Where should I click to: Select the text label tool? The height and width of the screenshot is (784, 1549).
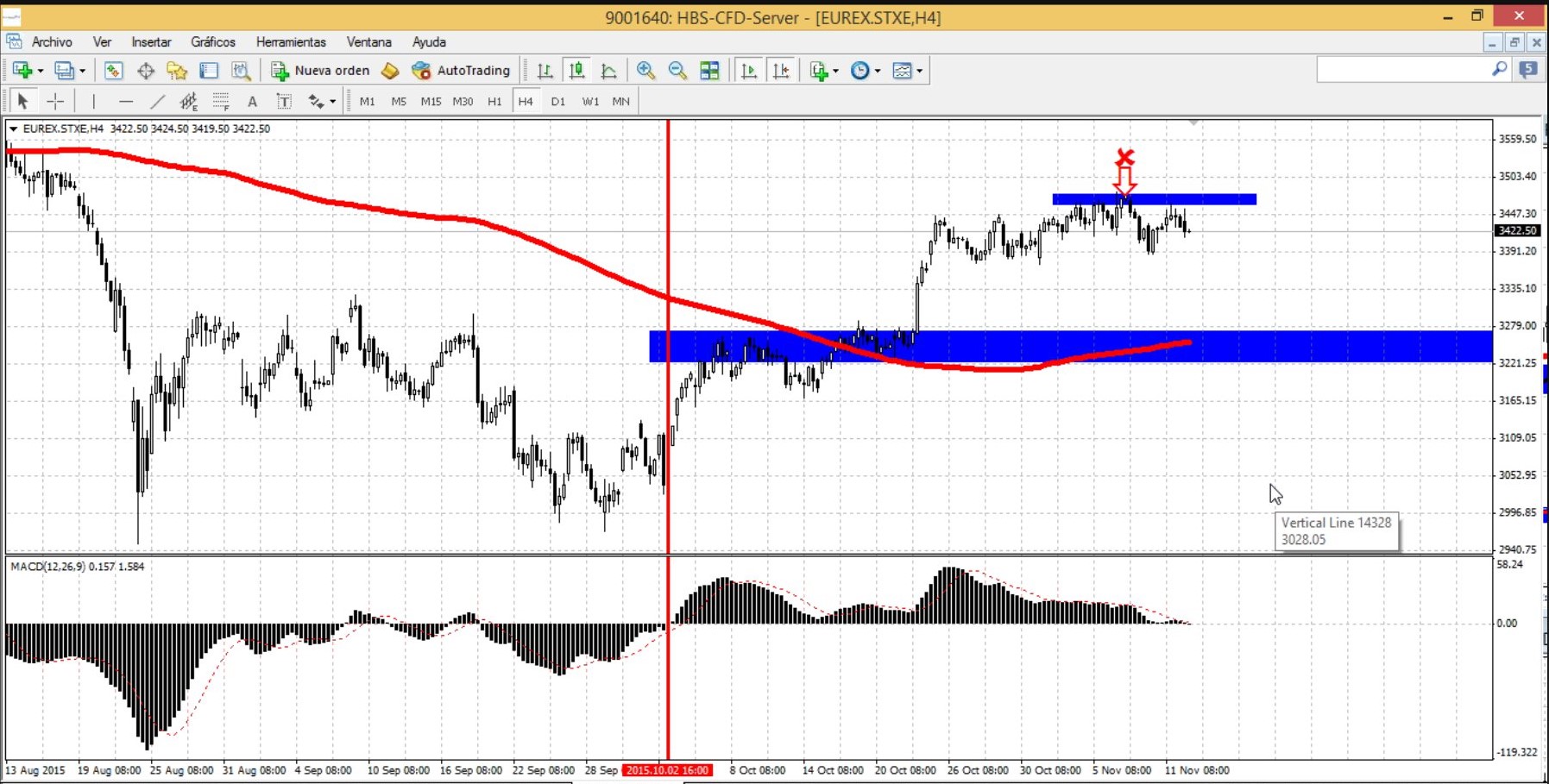[284, 102]
